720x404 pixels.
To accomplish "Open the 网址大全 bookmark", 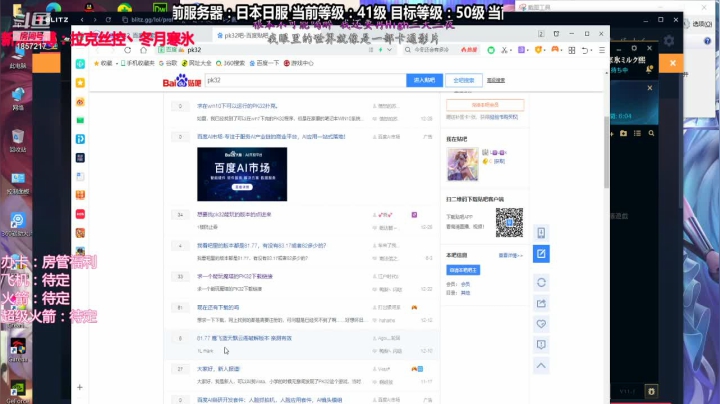I will (x=197, y=63).
